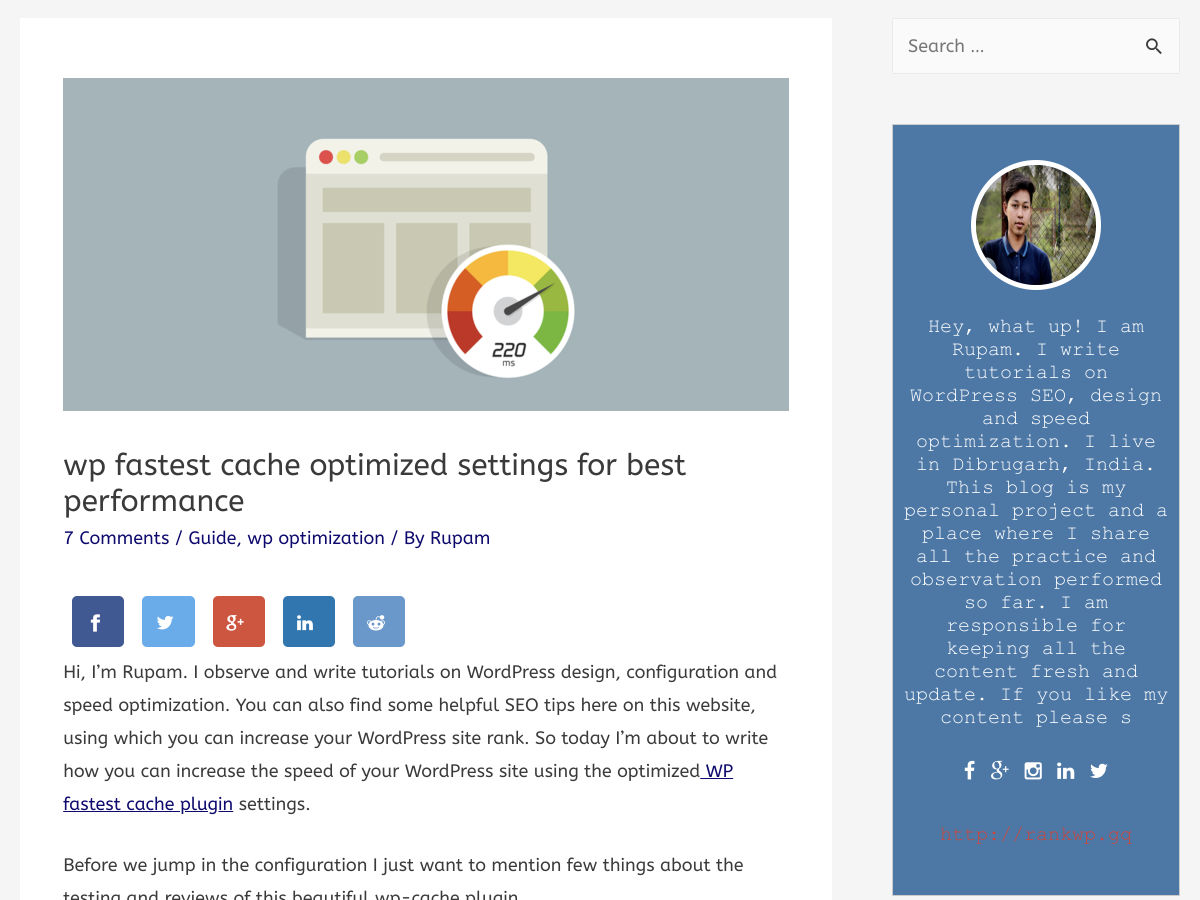The height and width of the screenshot is (900, 1200).
Task: Go to the Guide category
Action: click(x=211, y=538)
